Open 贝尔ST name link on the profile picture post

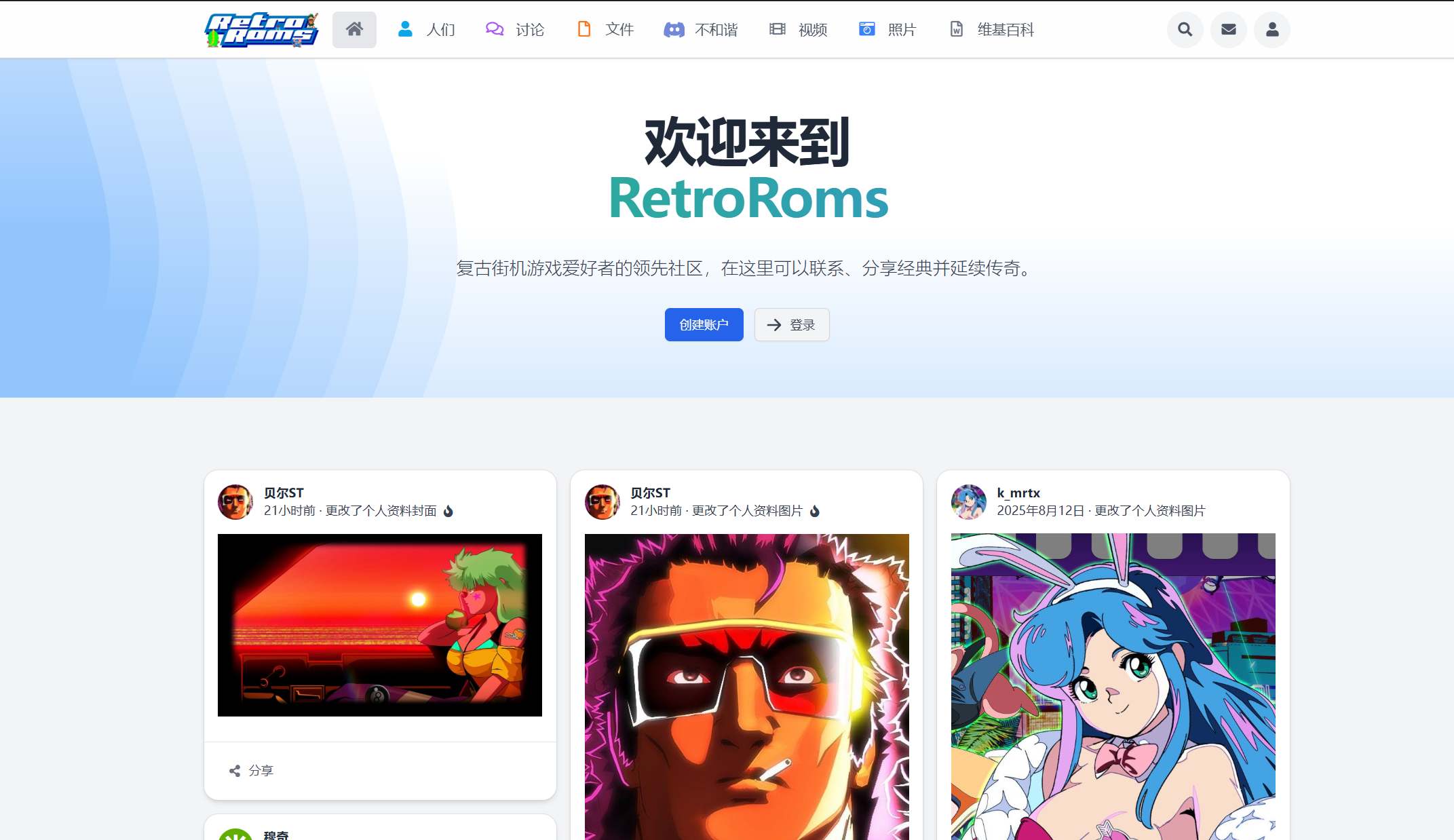tap(650, 493)
